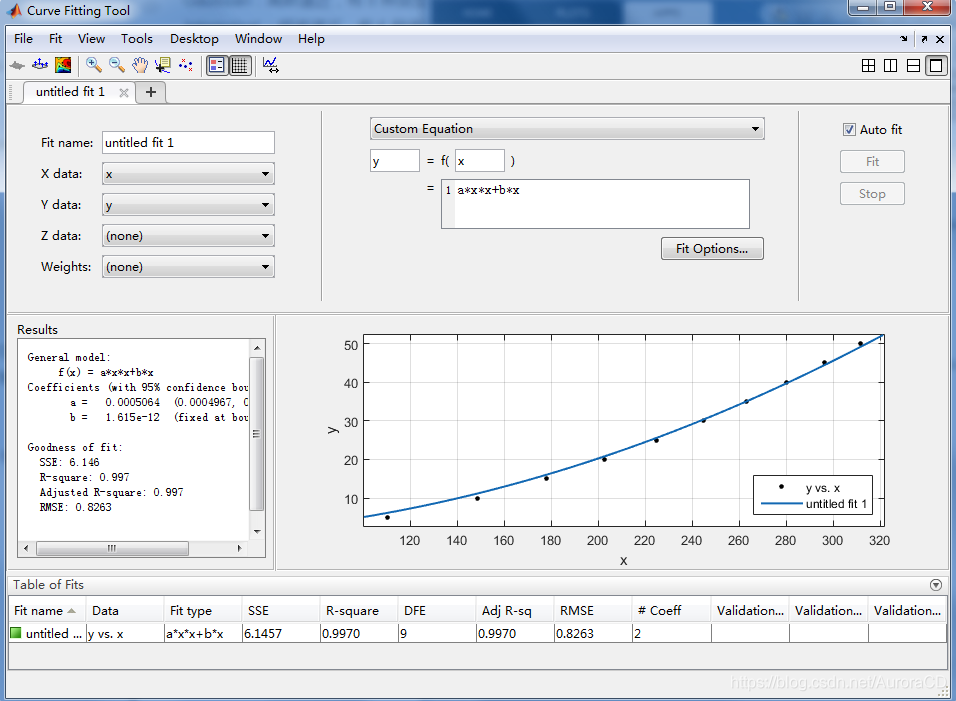
Task: Open the Custom Equation fit type dropdown
Action: (567, 129)
